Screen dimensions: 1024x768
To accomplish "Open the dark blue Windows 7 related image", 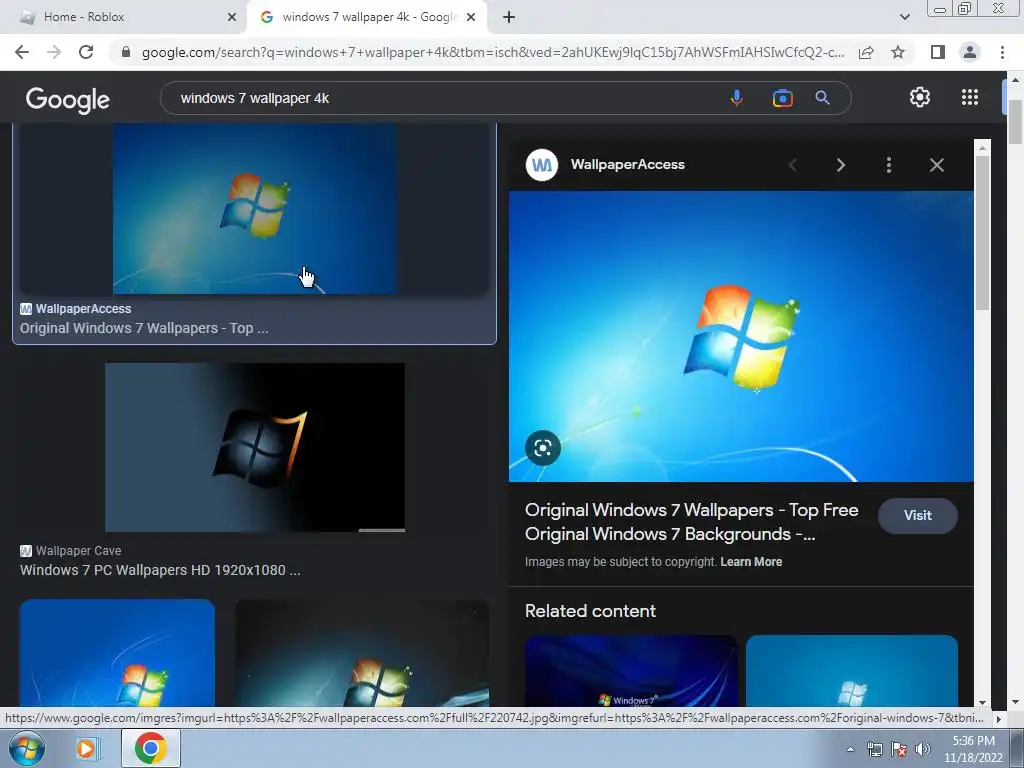I will pyautogui.click(x=631, y=671).
